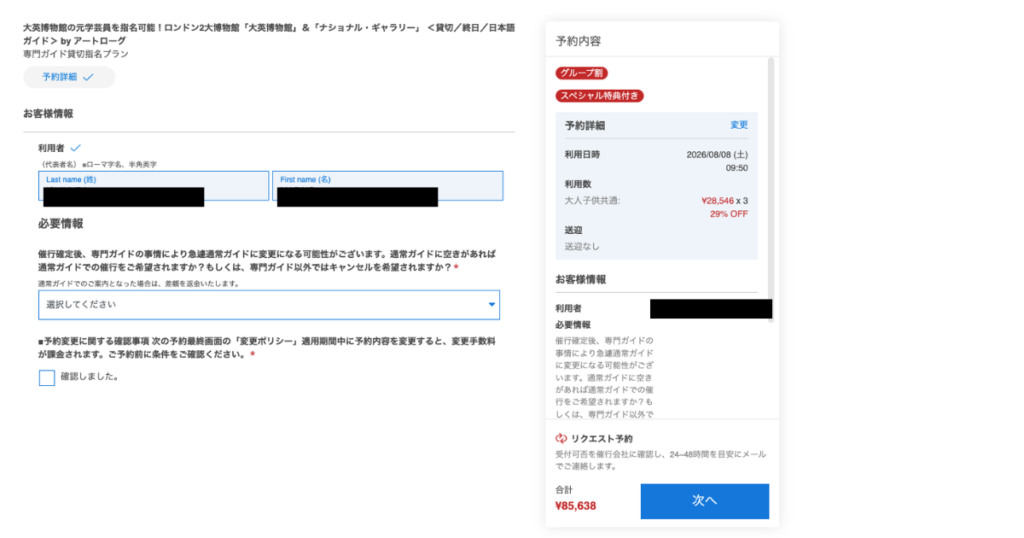Click the リクエスト予約 cycle icon
The height and width of the screenshot is (538, 1024).
click(561, 439)
